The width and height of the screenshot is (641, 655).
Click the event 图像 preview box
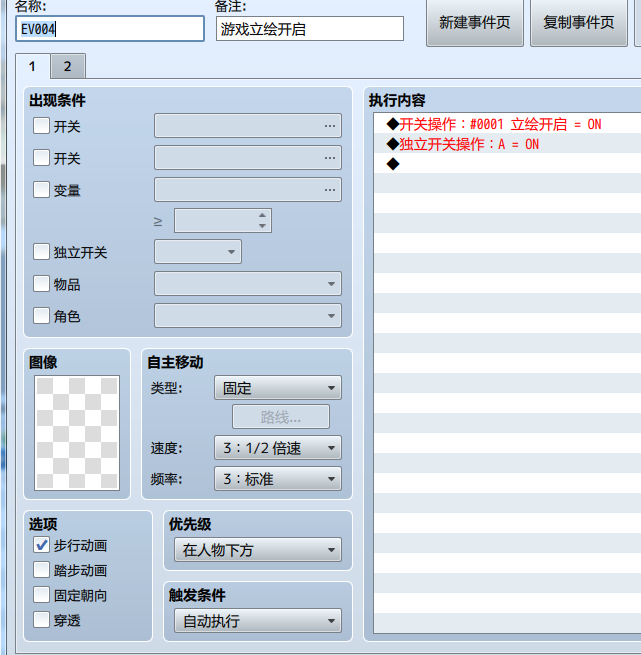[x=77, y=433]
